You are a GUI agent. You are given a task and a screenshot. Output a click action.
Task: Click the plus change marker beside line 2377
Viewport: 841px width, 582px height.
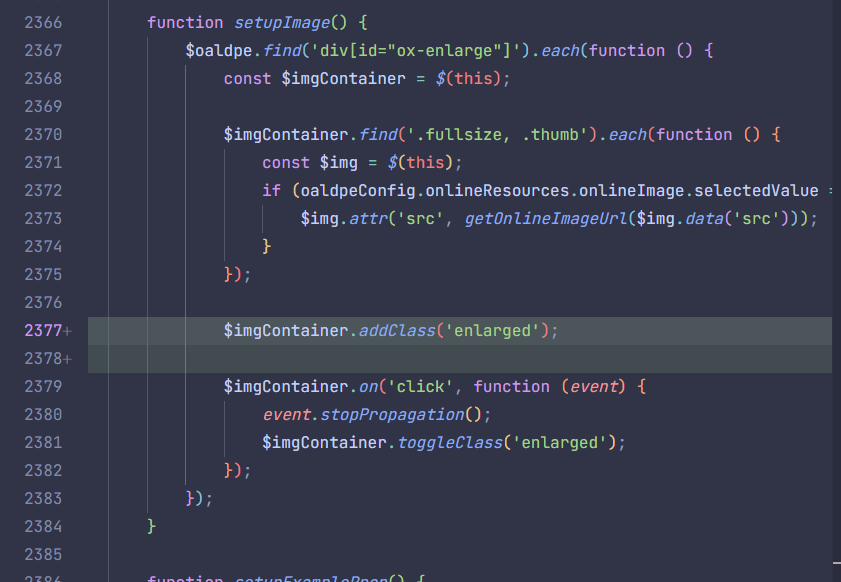pos(67,331)
